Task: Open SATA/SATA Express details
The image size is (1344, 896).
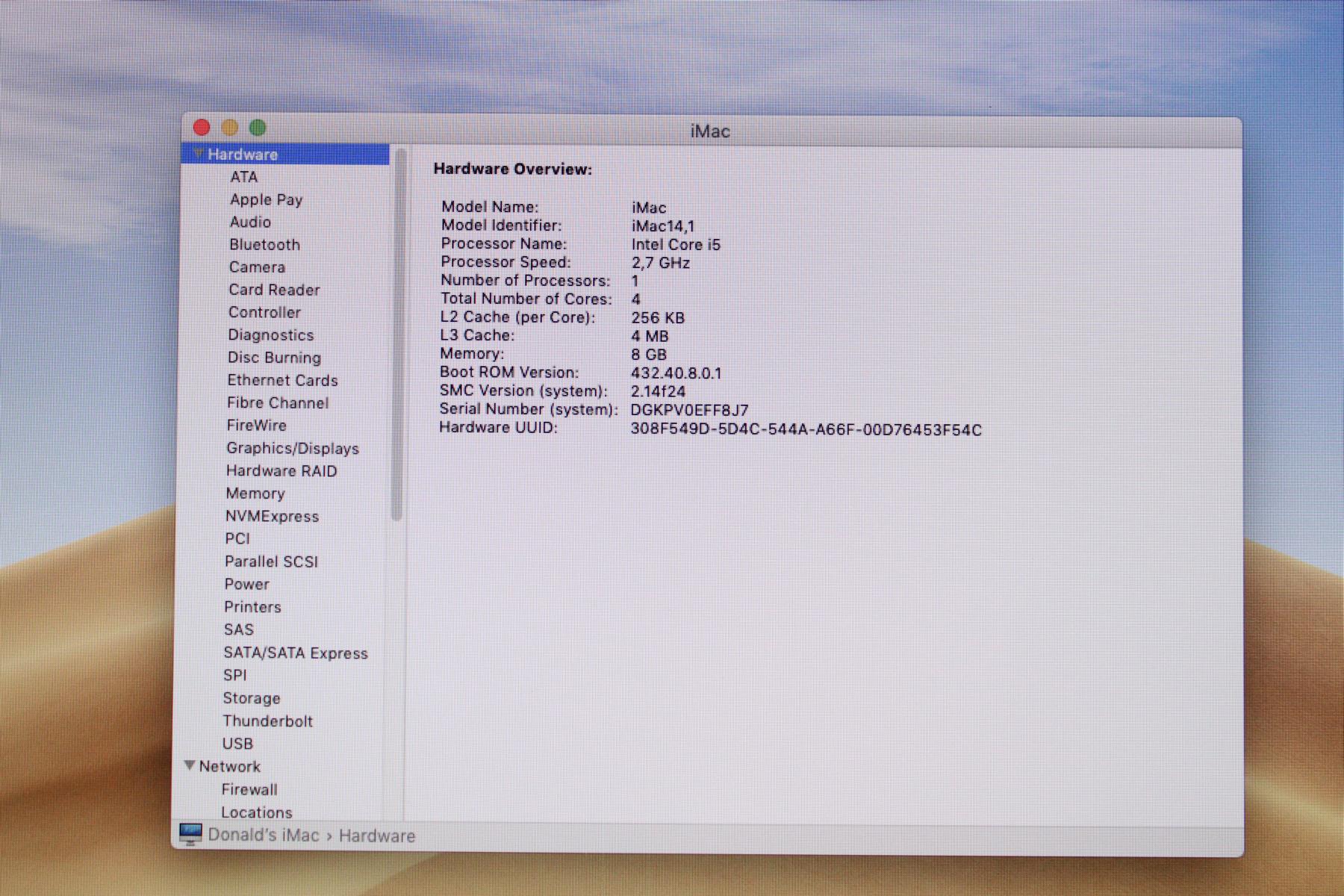Action: pos(296,653)
